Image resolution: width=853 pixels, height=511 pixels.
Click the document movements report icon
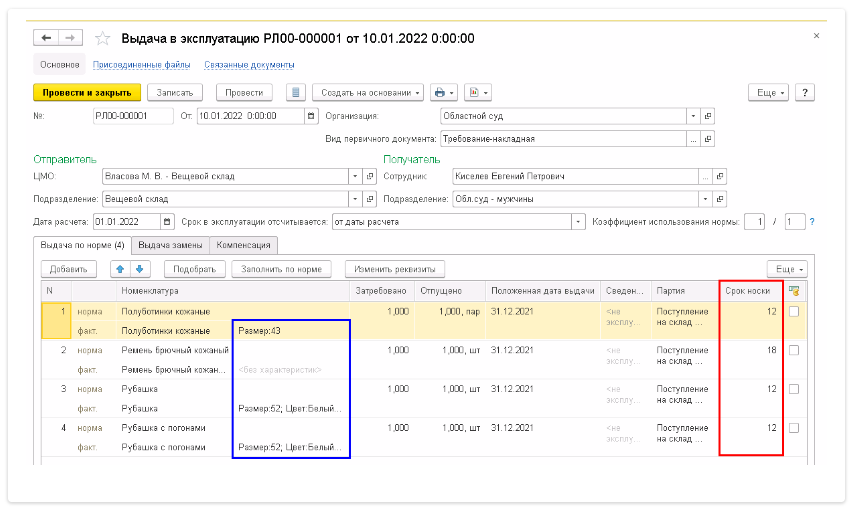295,92
